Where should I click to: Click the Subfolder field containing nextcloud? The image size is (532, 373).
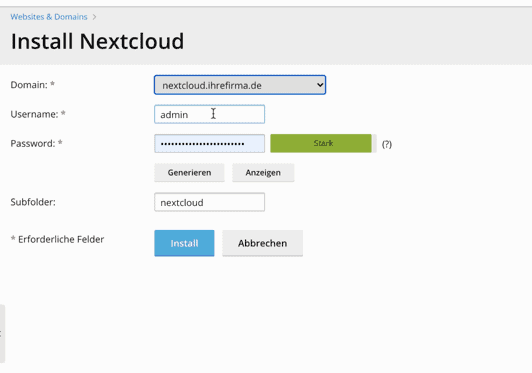pyautogui.click(x=209, y=202)
